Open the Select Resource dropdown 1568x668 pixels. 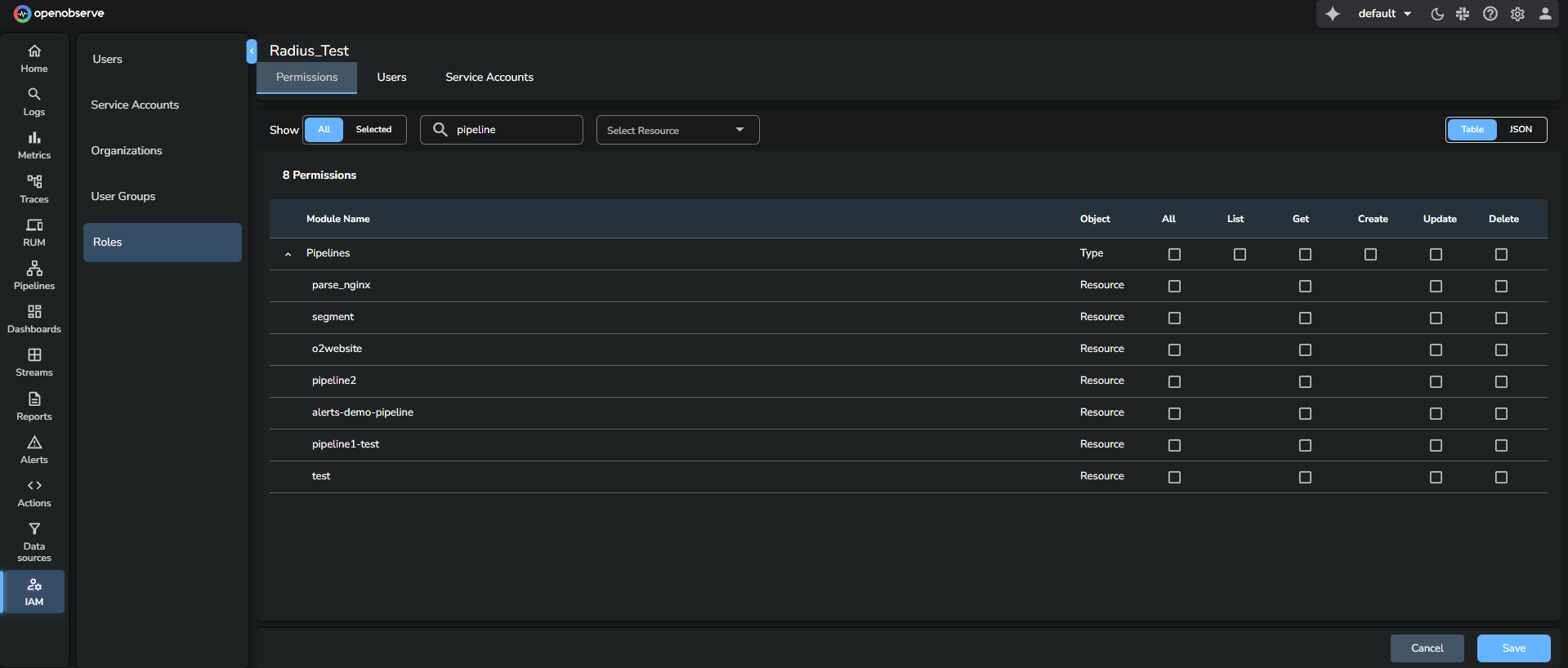[677, 130]
